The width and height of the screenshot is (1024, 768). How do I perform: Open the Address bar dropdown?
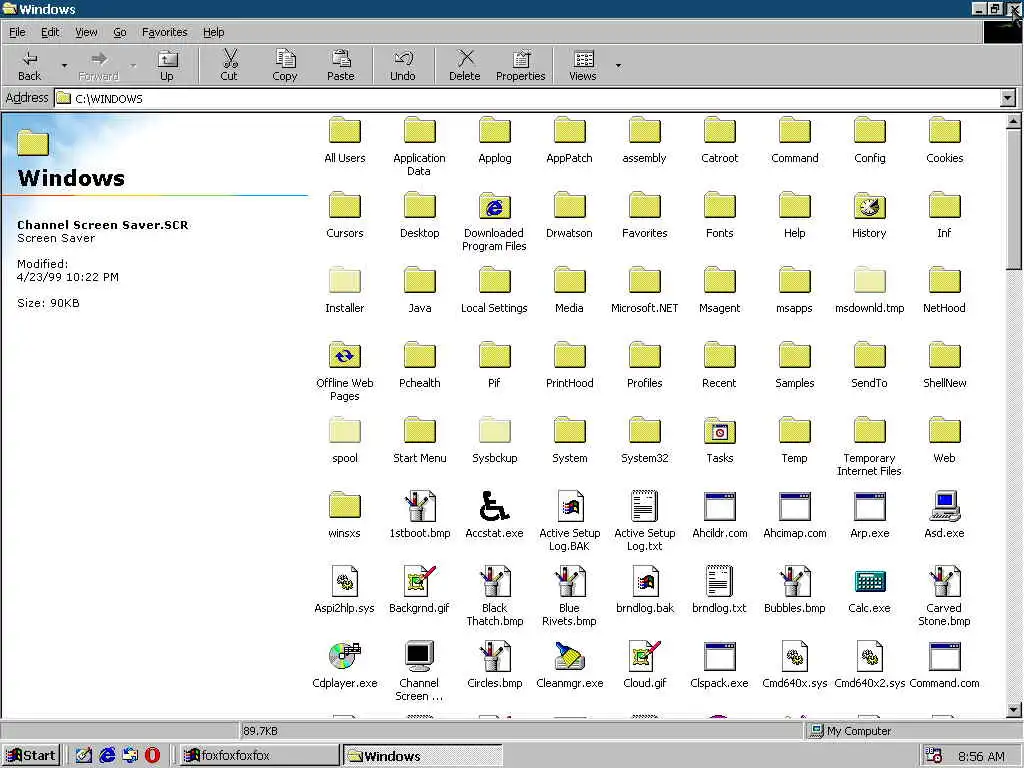1008,98
